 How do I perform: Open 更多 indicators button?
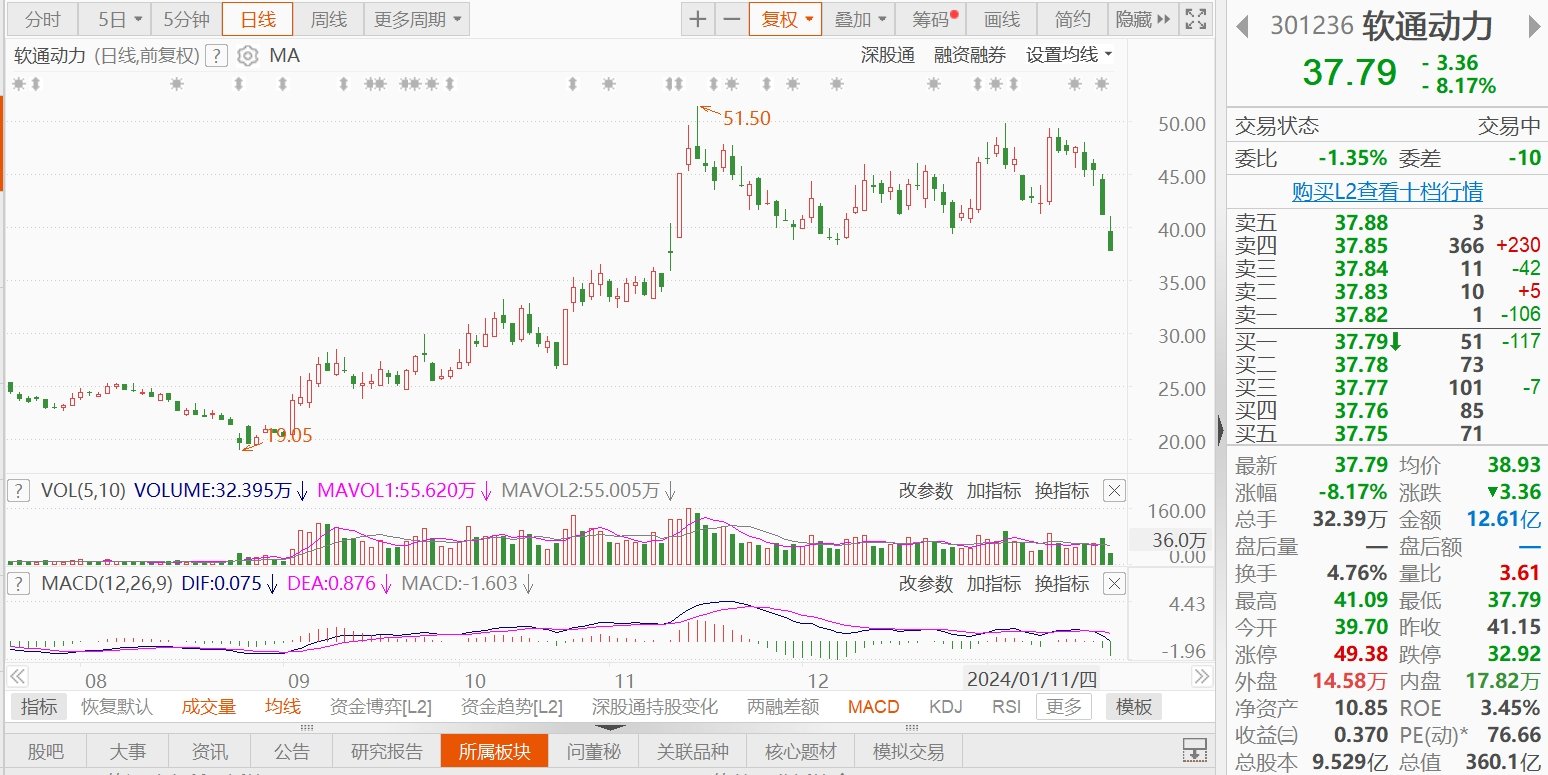click(x=1064, y=707)
